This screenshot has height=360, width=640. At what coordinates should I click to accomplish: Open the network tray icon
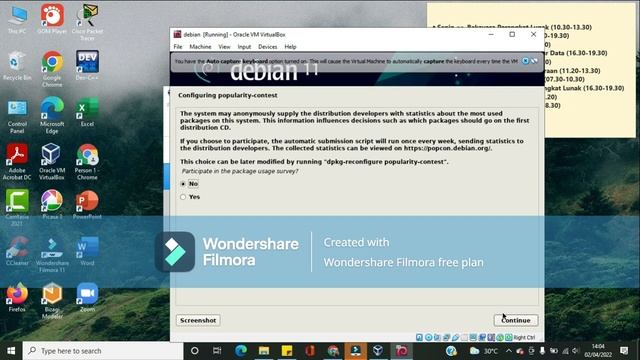tap(565, 351)
